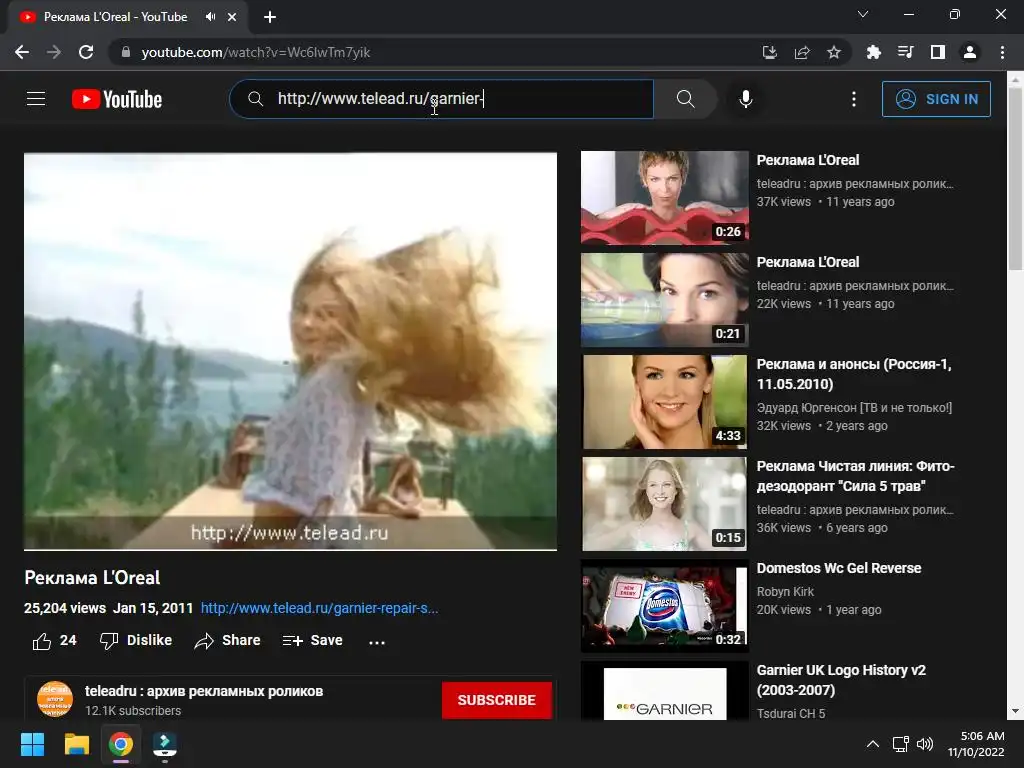Open more actions ellipsis under video
This screenshot has width=1024, height=768.
tap(377, 642)
